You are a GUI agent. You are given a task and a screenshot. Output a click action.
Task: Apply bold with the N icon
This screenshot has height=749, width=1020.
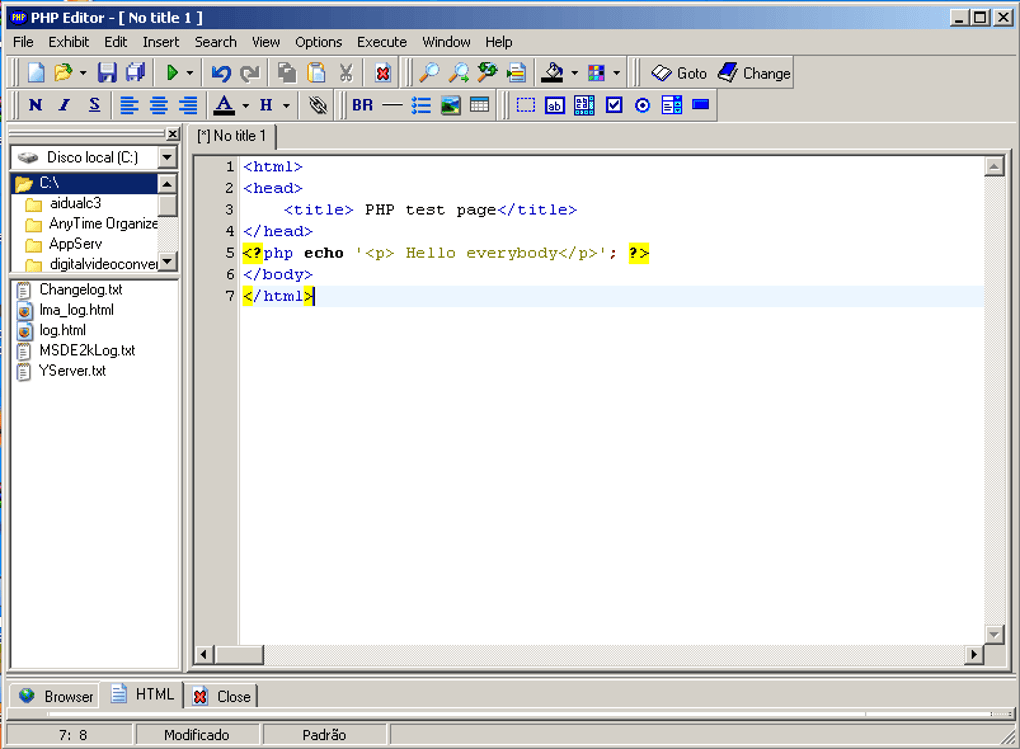36,105
